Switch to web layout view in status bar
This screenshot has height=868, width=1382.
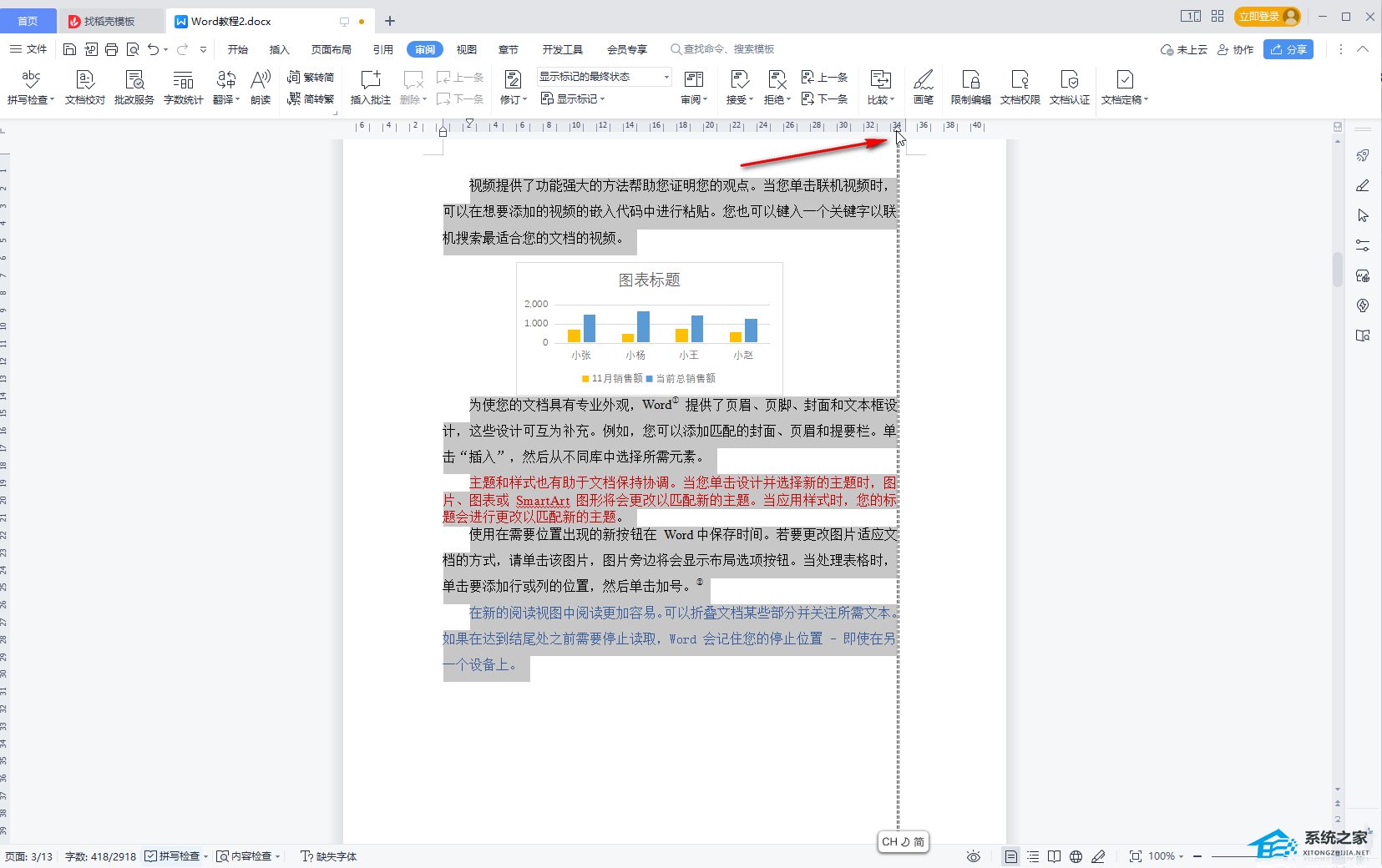coord(1076,856)
